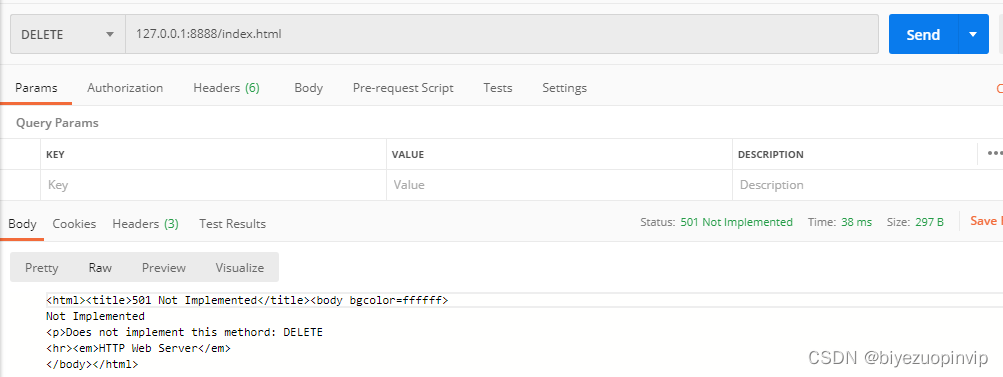The image size is (1003, 377).
Task: Click the Value input cell
Action: click(559, 185)
